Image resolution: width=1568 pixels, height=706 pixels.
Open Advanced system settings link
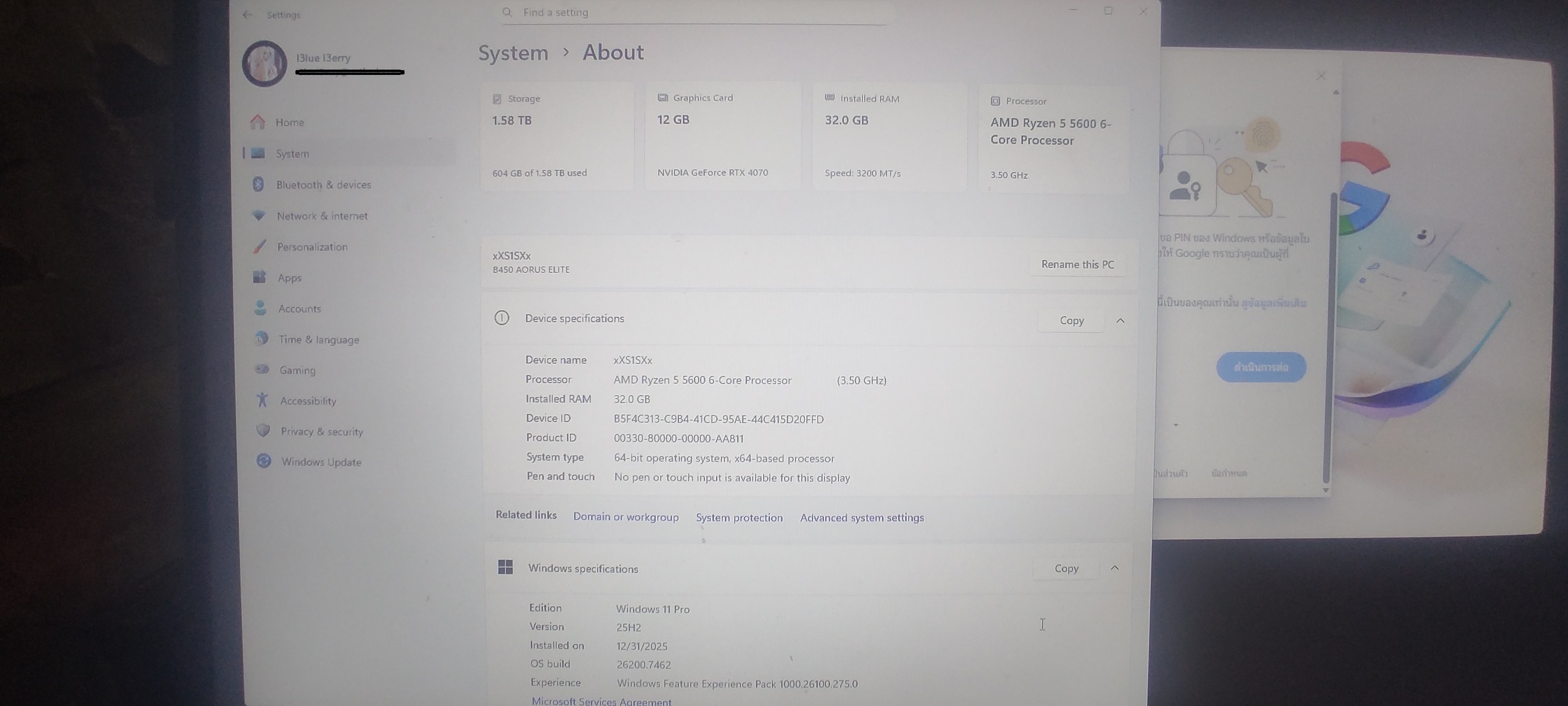[x=862, y=517]
